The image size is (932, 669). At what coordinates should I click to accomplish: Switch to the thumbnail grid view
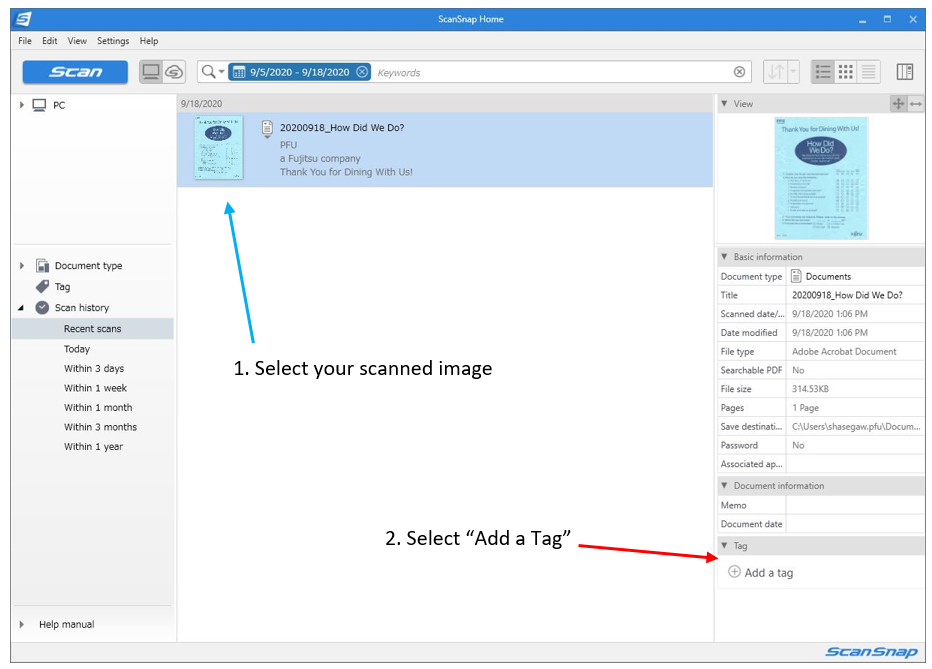[x=846, y=72]
